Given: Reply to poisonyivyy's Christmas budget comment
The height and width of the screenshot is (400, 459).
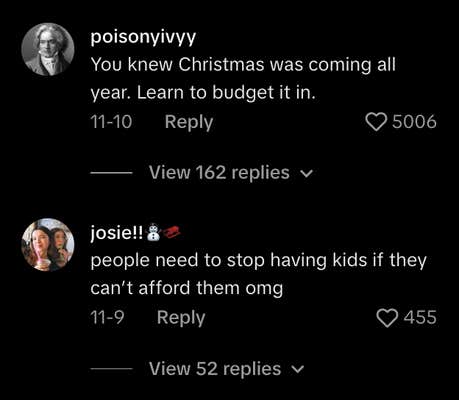Looking at the screenshot, I should click(189, 122).
